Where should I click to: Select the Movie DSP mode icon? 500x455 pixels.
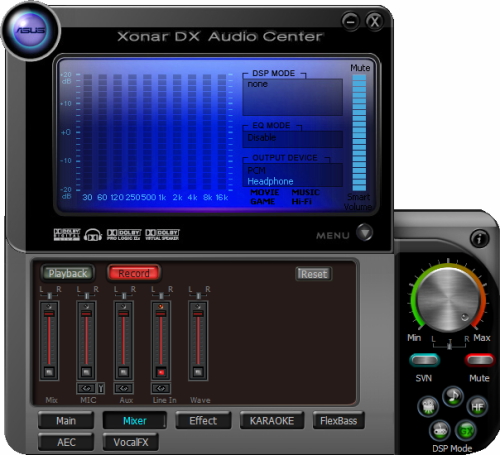click(428, 406)
